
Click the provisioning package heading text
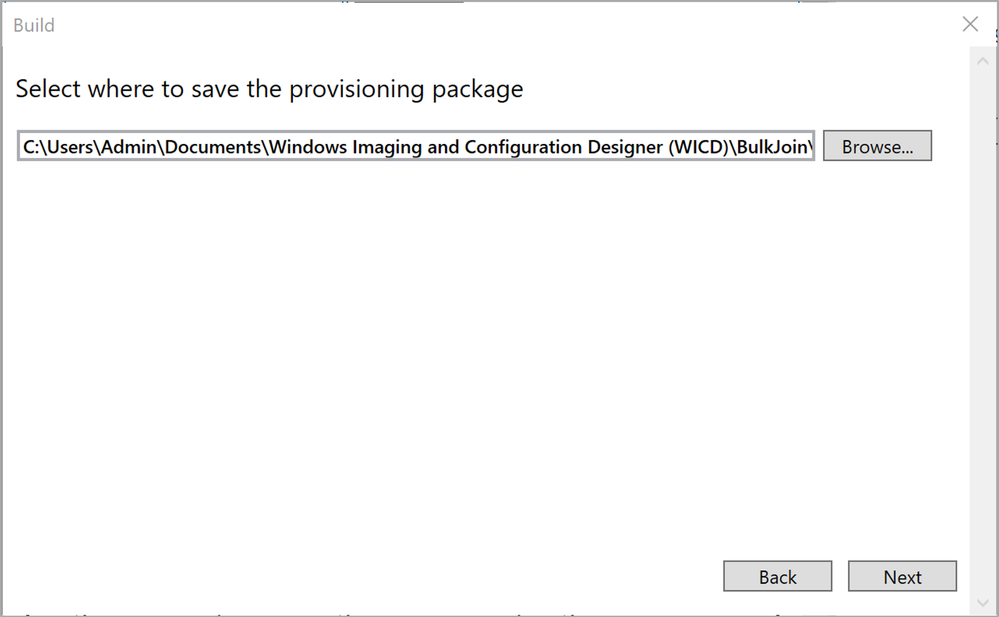269,89
